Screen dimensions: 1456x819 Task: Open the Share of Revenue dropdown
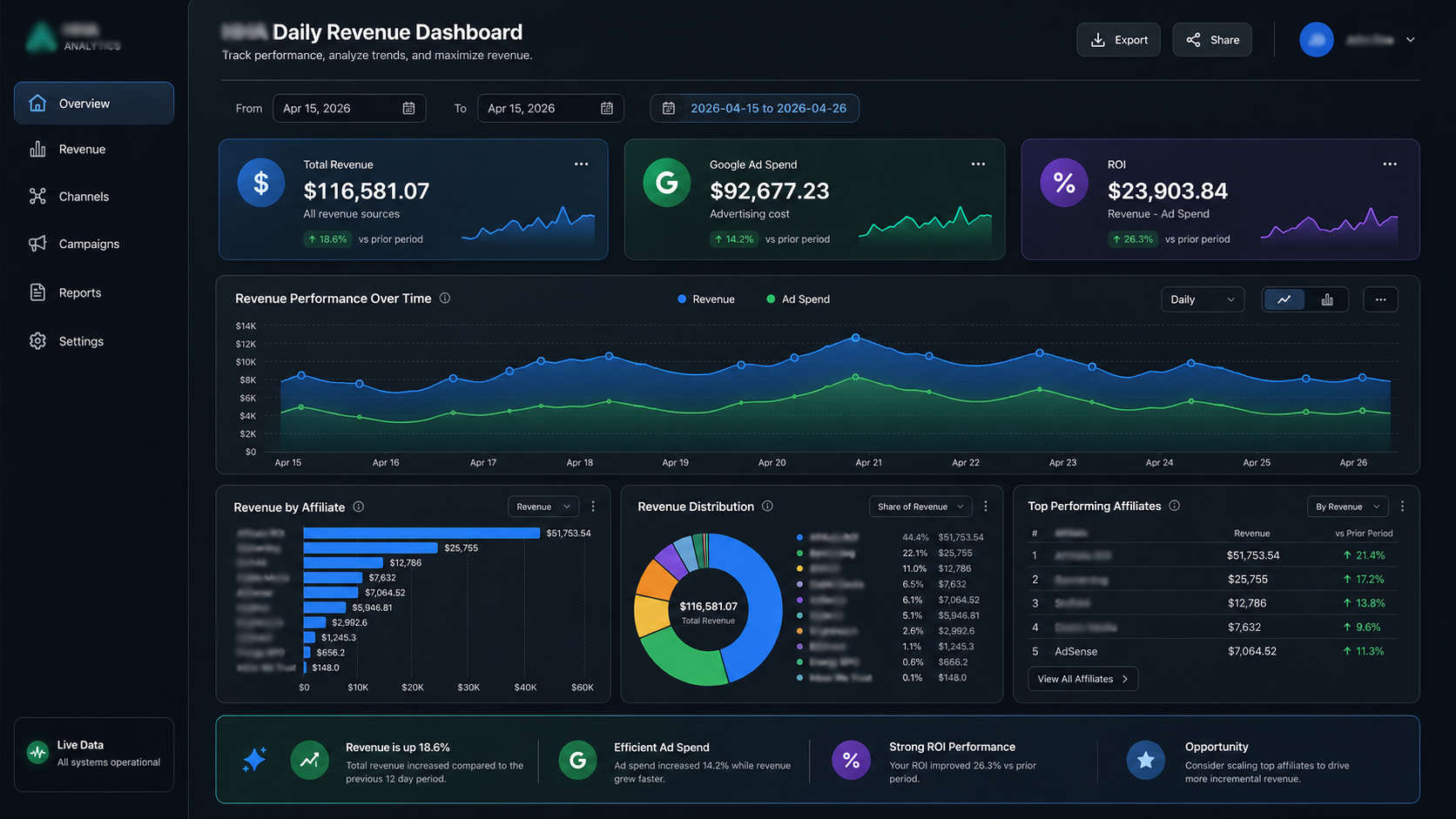coord(920,507)
